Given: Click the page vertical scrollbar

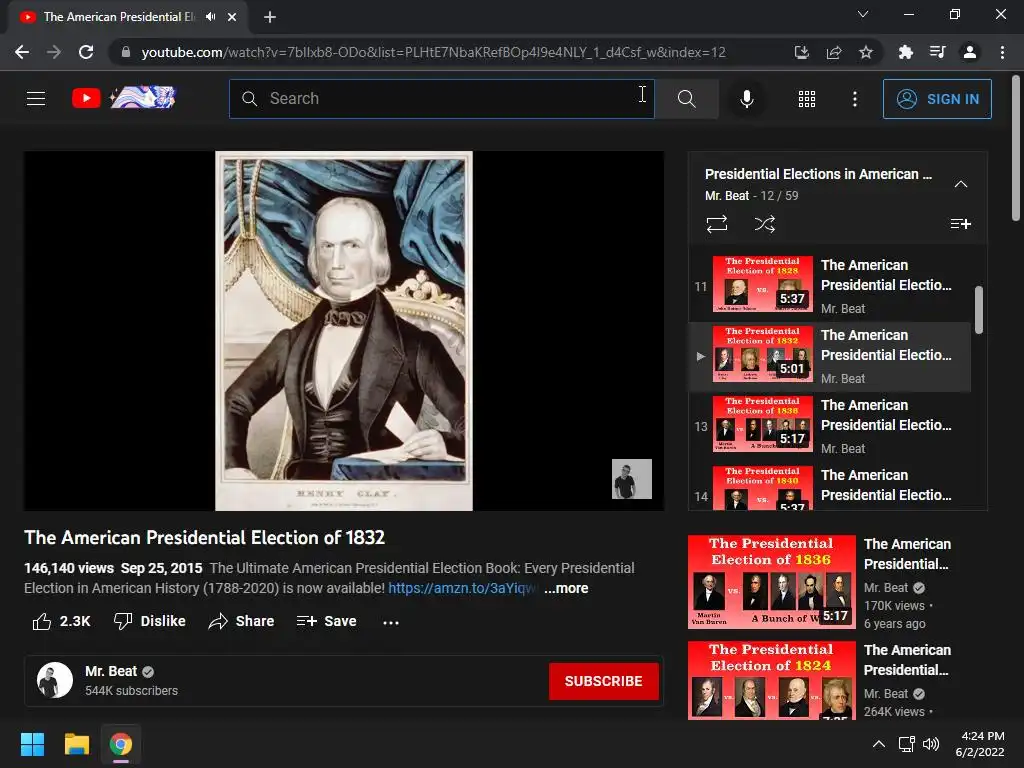Looking at the screenshot, I should [x=1016, y=150].
